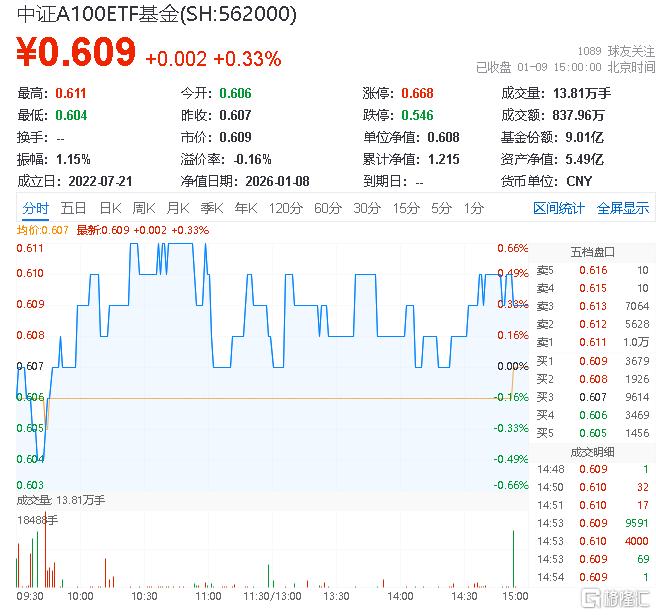
Task: Click the 基金份额 value 9.01亿
Action: tap(584, 137)
